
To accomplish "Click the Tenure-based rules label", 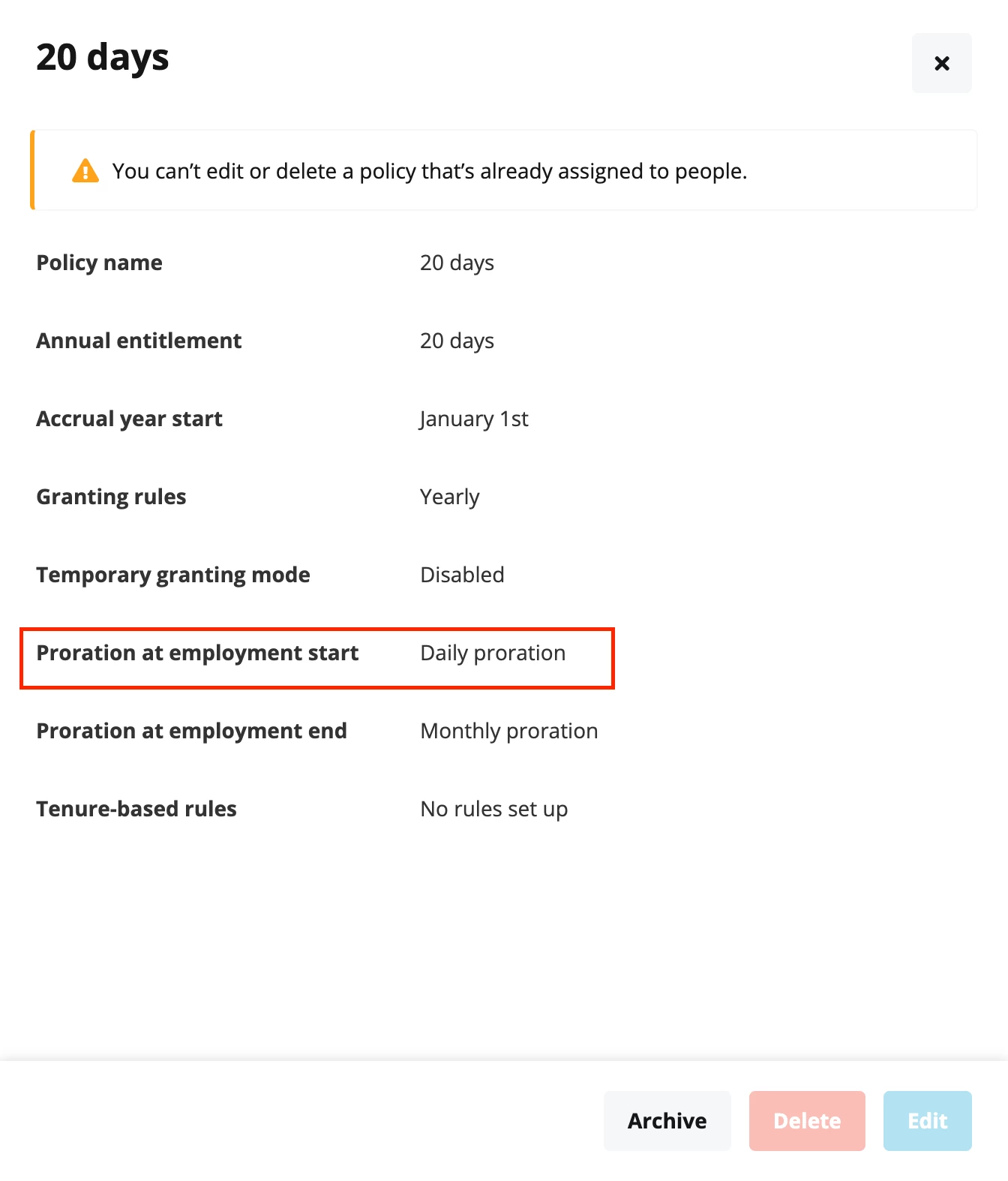I will pyautogui.click(x=136, y=809).
